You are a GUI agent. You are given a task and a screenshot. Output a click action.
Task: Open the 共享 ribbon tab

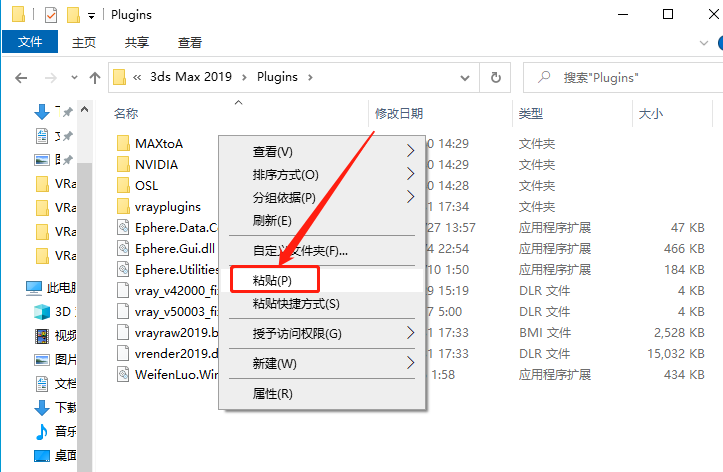[137, 42]
